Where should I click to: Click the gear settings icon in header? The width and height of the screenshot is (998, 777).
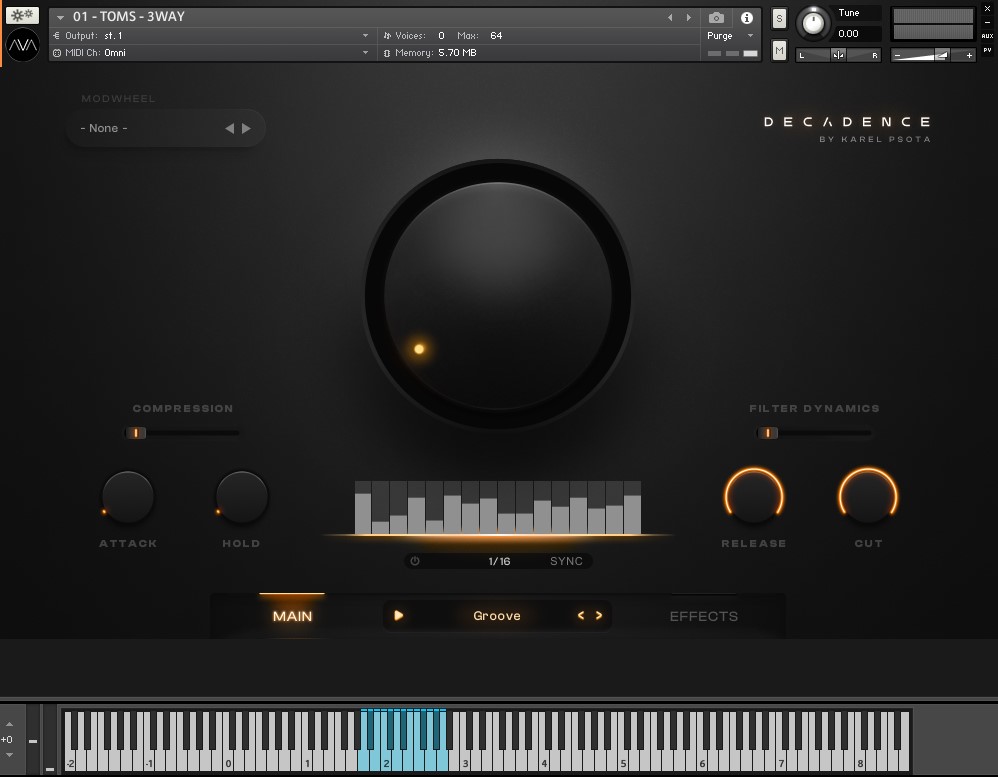point(23,16)
